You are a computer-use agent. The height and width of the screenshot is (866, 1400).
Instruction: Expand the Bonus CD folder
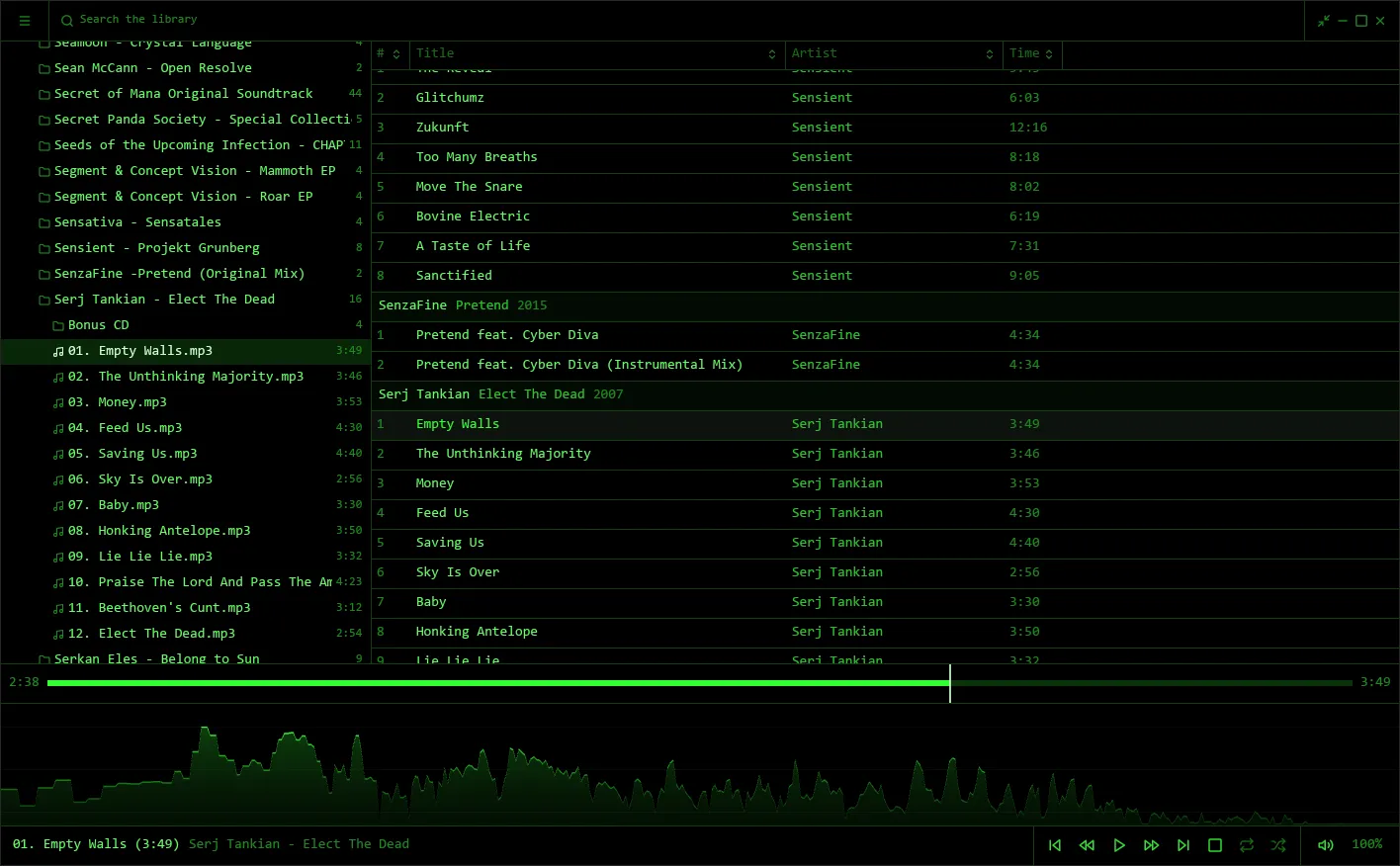click(x=186, y=325)
